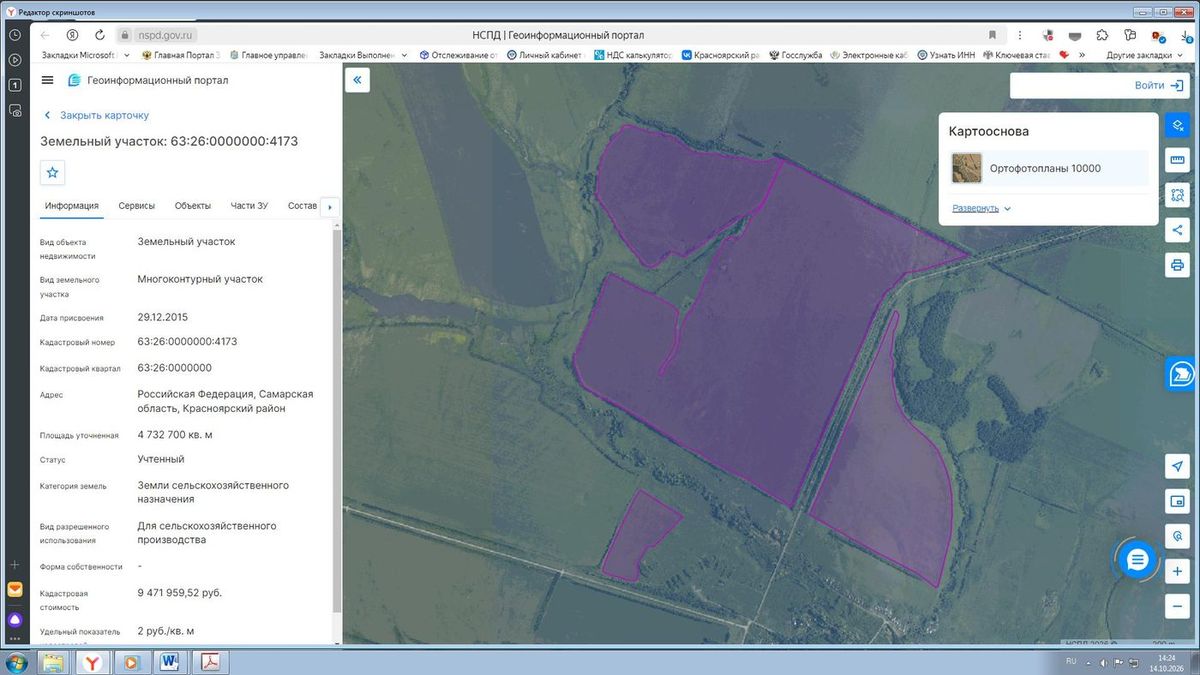1200x675 pixels.
Task: Click the map identify search icon
Action: [1177, 535]
